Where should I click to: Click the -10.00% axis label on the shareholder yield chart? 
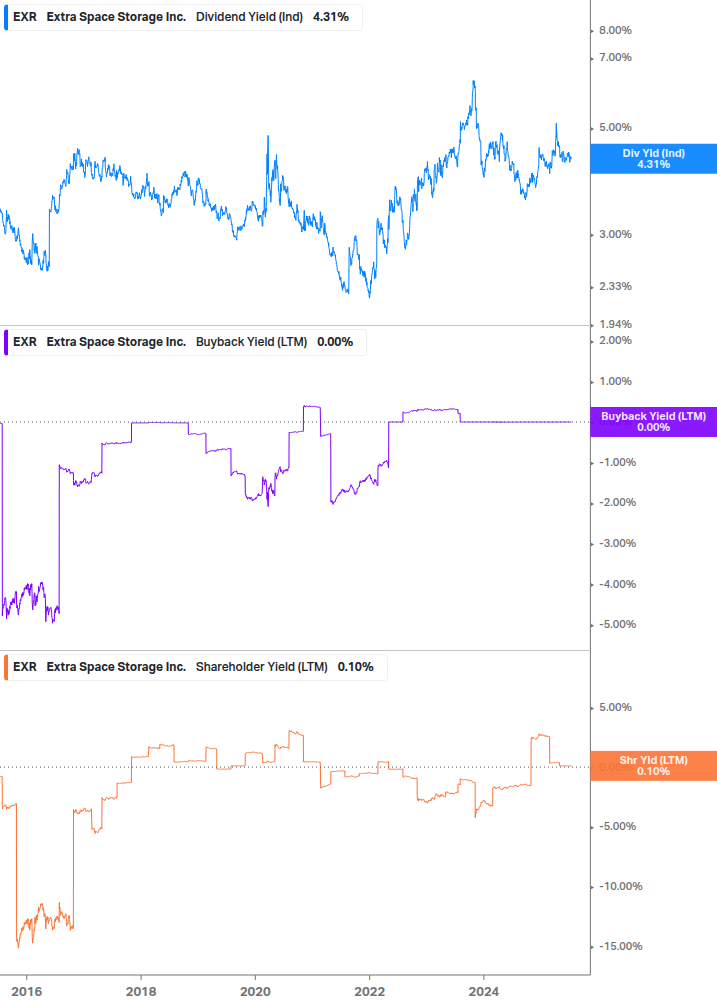pyautogui.click(x=620, y=886)
